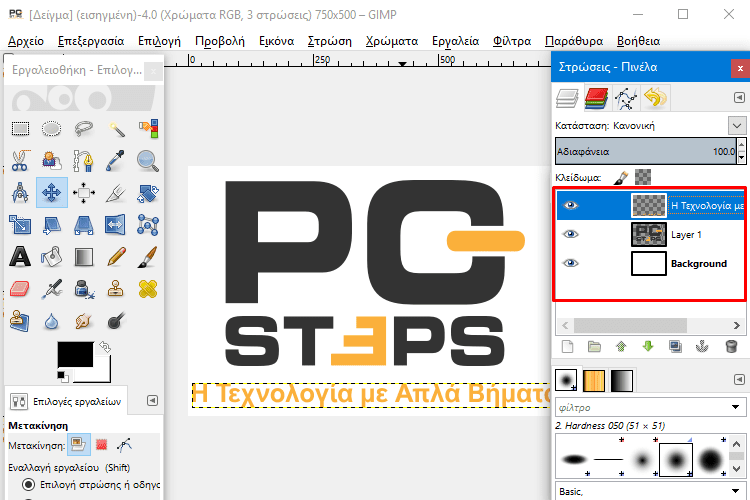Select the Heal tool
The image size is (750, 500).
(148, 289)
